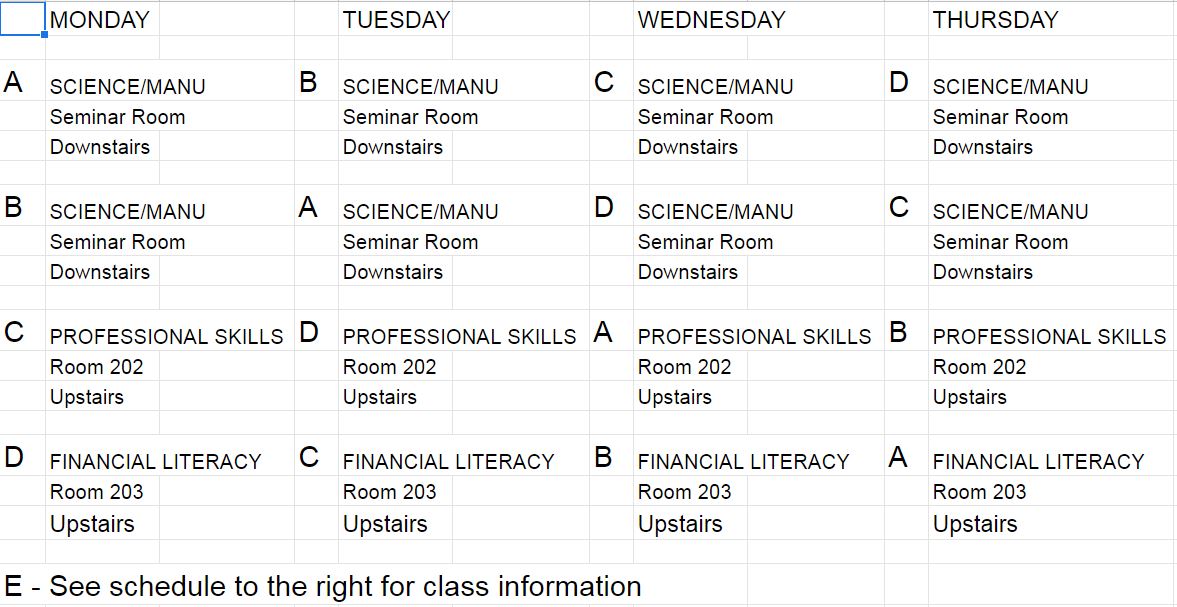Screen dimensions: 1177x607
Task: Click Wednesday's second Downstairs cell
Action: coord(688,272)
